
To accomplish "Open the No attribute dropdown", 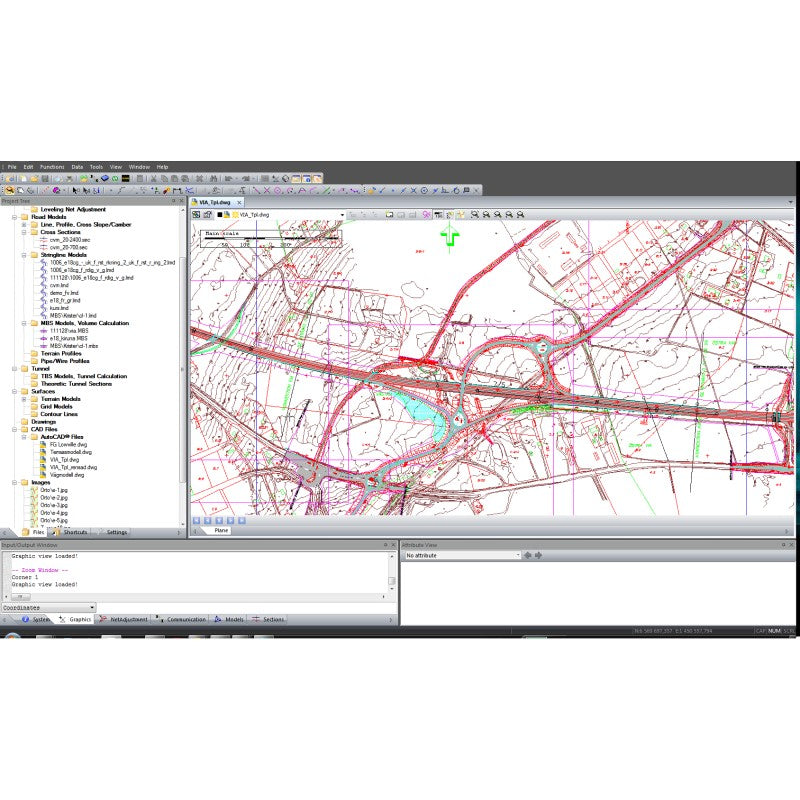I will 518,555.
